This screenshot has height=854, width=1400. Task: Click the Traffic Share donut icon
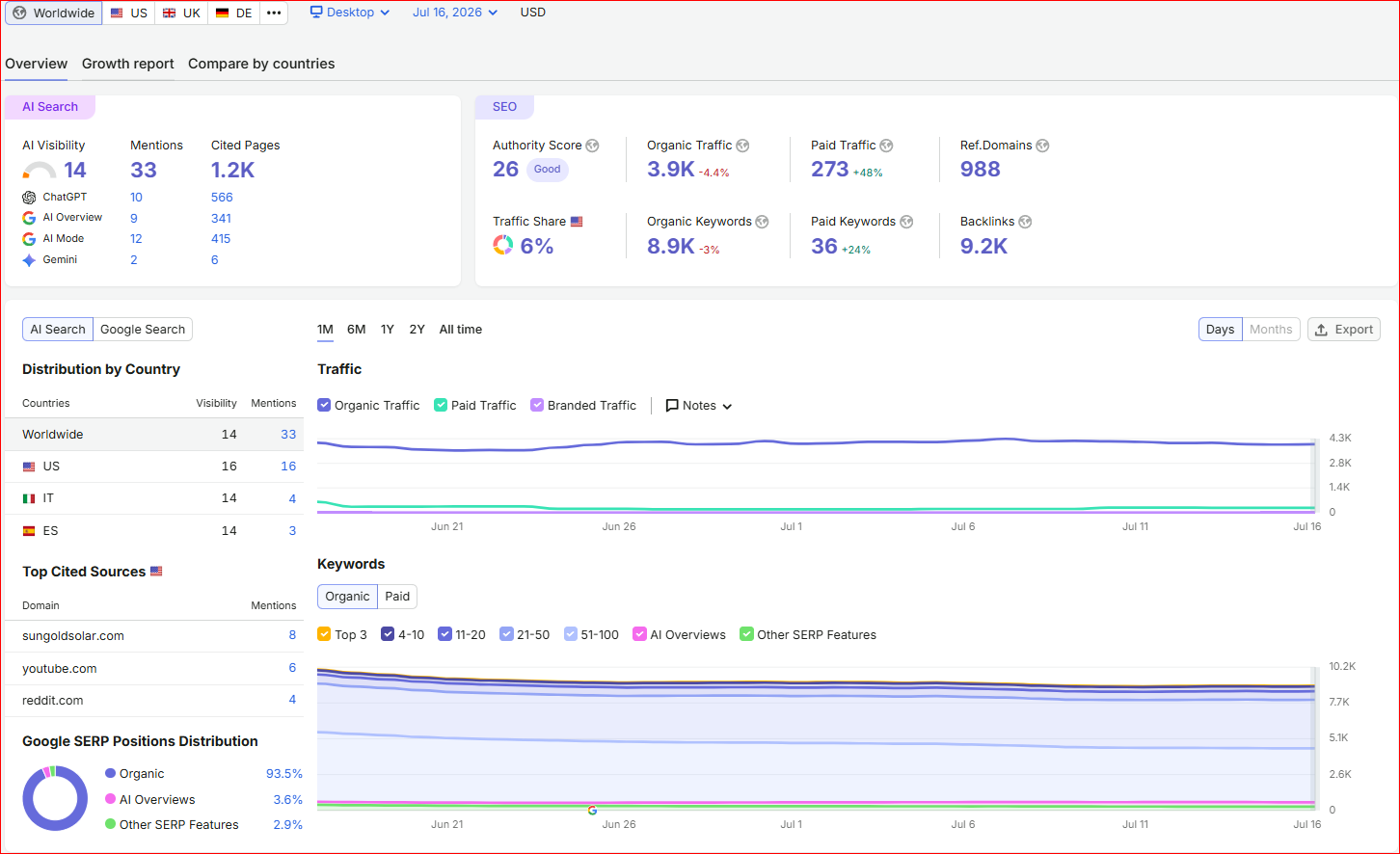tap(502, 246)
